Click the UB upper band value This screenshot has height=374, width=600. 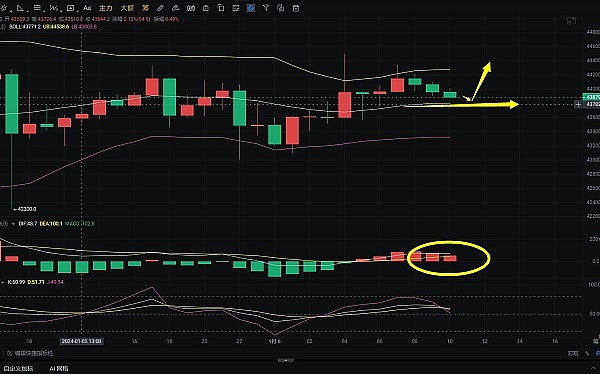click(x=56, y=27)
